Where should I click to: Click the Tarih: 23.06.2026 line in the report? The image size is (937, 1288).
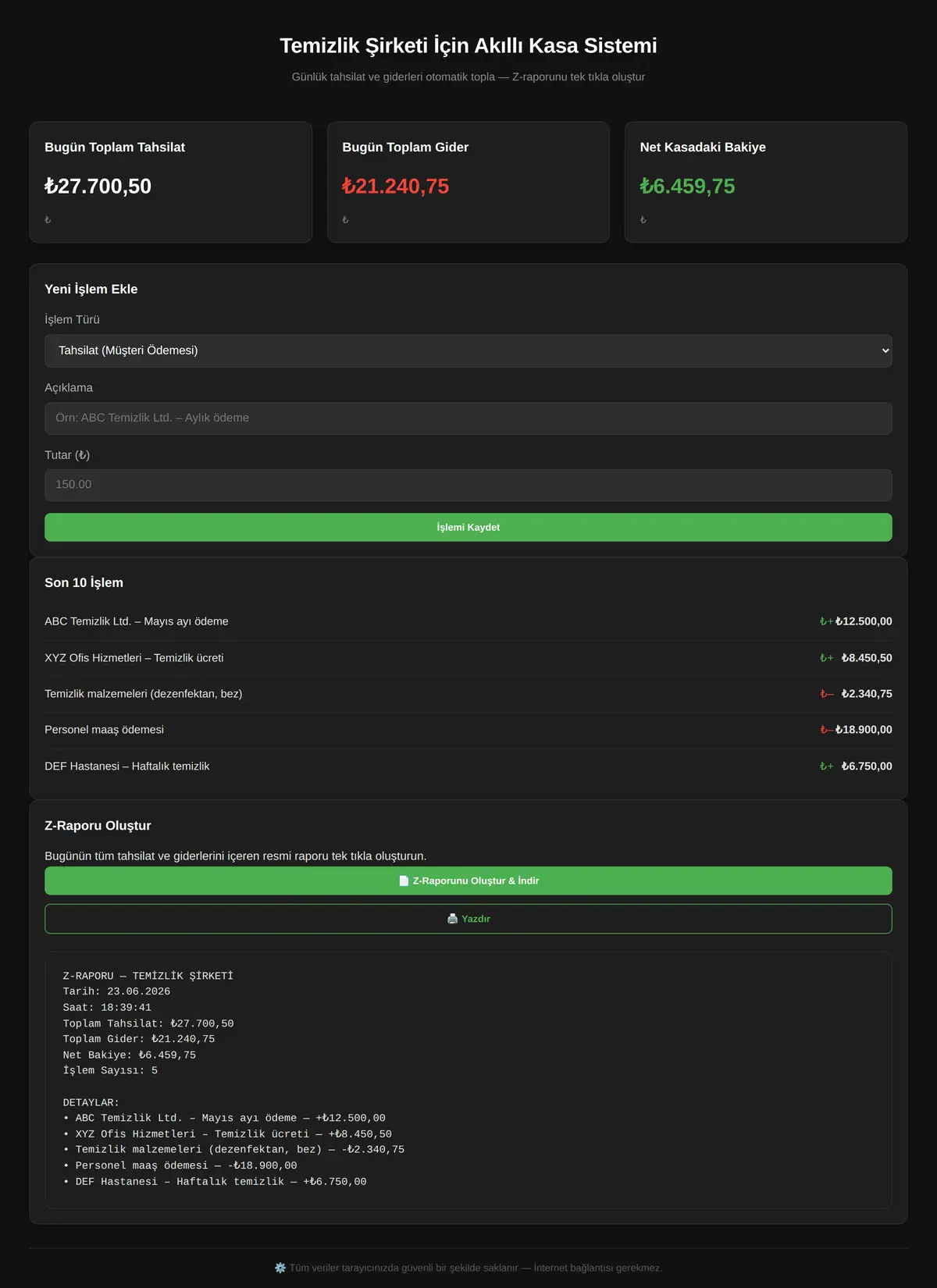tap(116, 991)
